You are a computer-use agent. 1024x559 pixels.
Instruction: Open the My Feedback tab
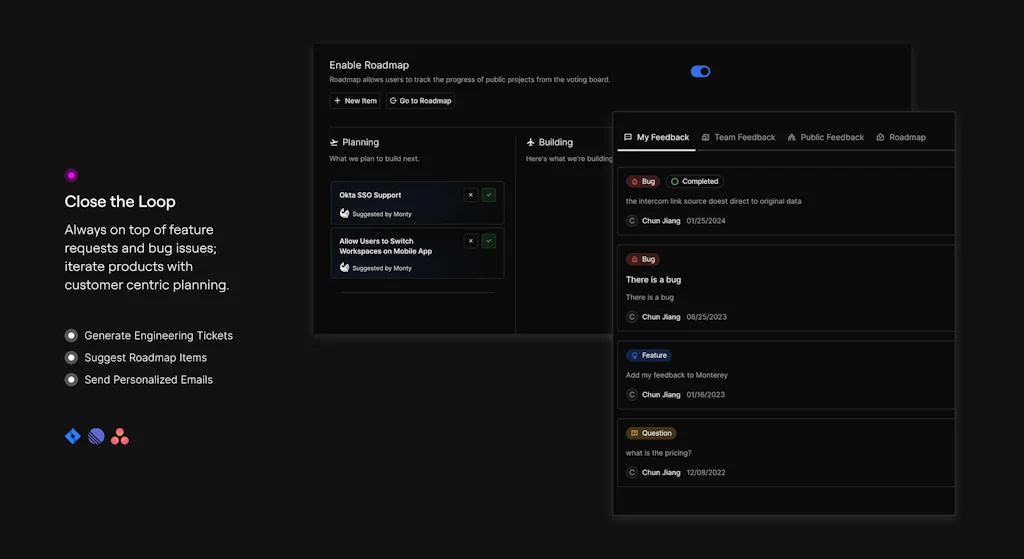tap(656, 137)
